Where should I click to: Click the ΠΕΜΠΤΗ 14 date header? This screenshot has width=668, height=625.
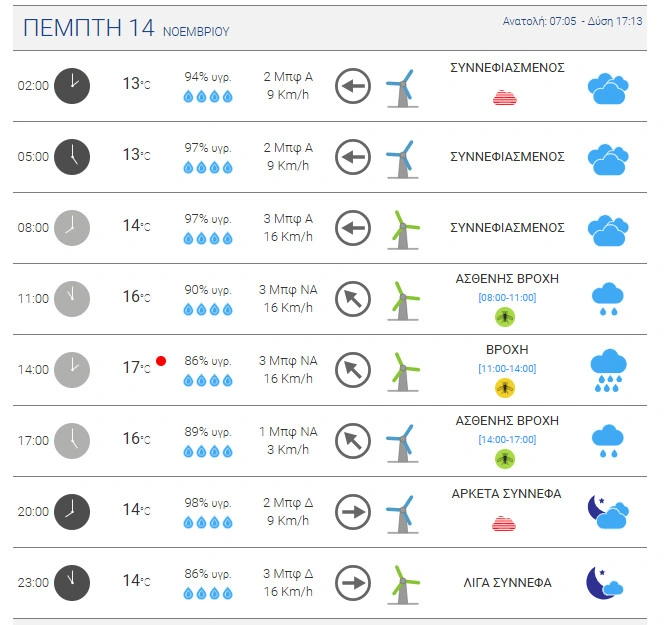coord(88,29)
